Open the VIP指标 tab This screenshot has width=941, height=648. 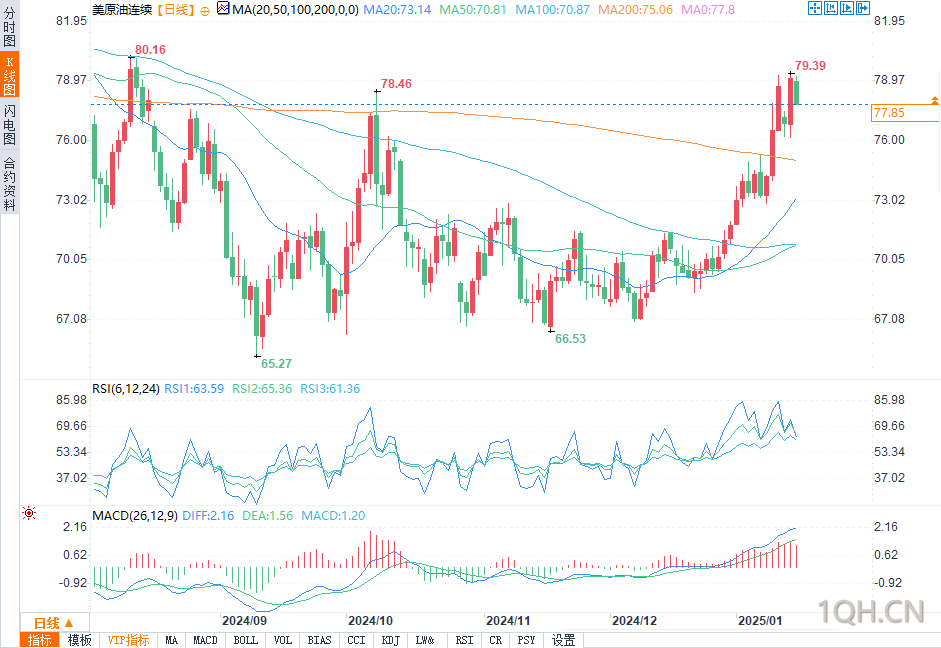pyautogui.click(x=128, y=640)
